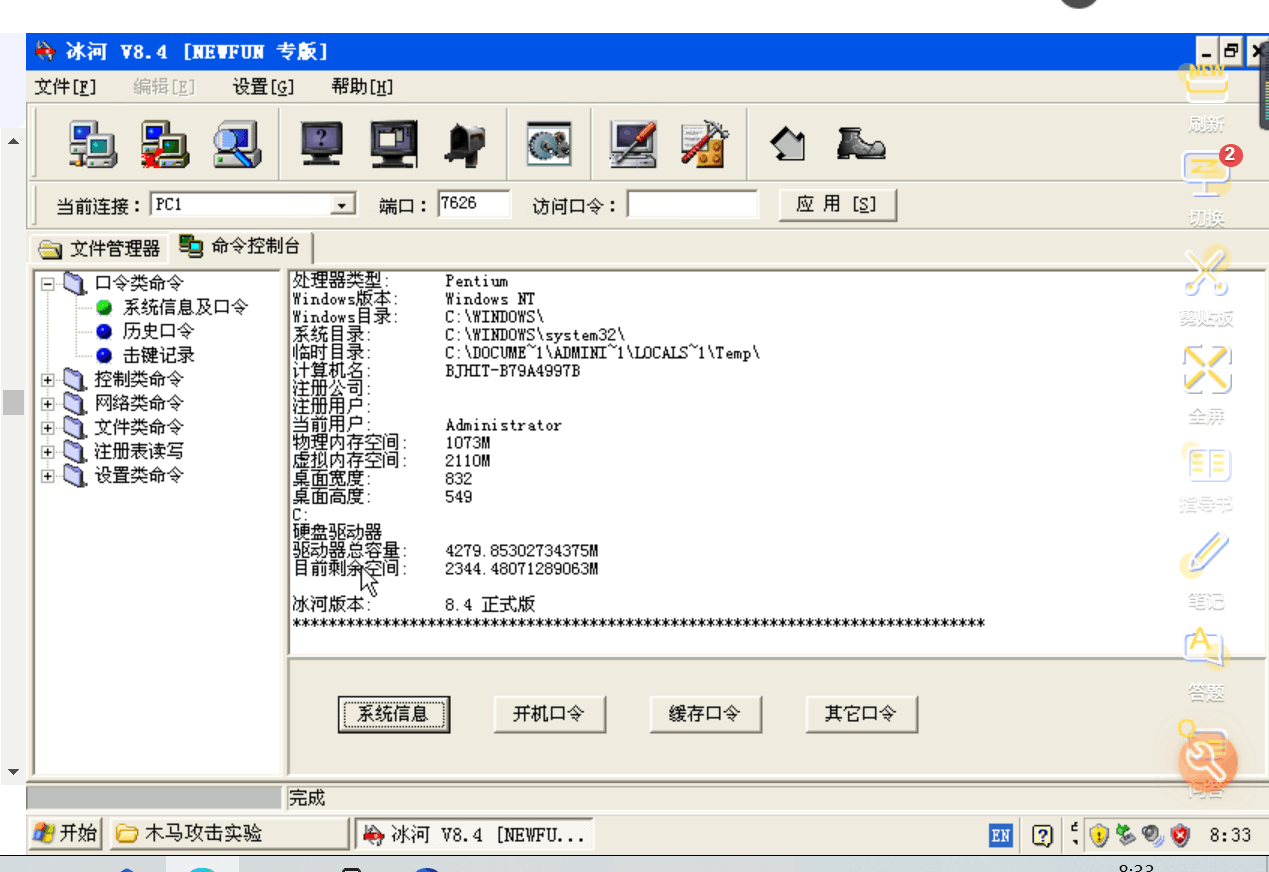The image size is (1269, 872).
Task: Click the left page scrollbar up arrow
Action: tap(13, 141)
